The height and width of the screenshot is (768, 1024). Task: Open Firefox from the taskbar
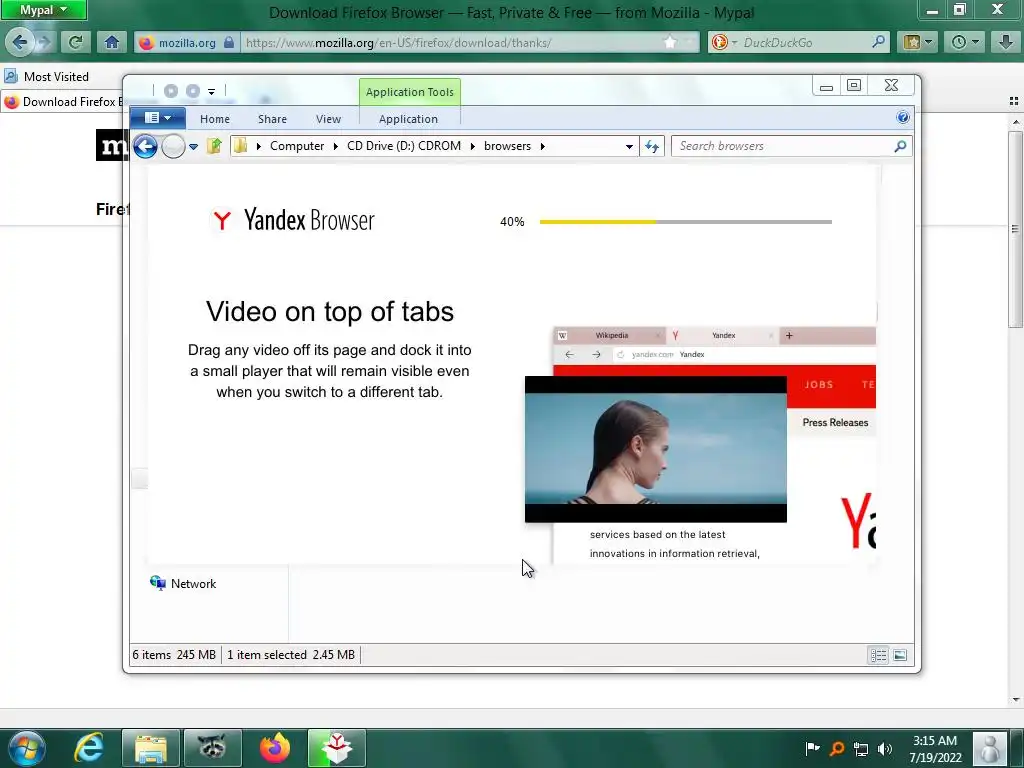(x=274, y=748)
